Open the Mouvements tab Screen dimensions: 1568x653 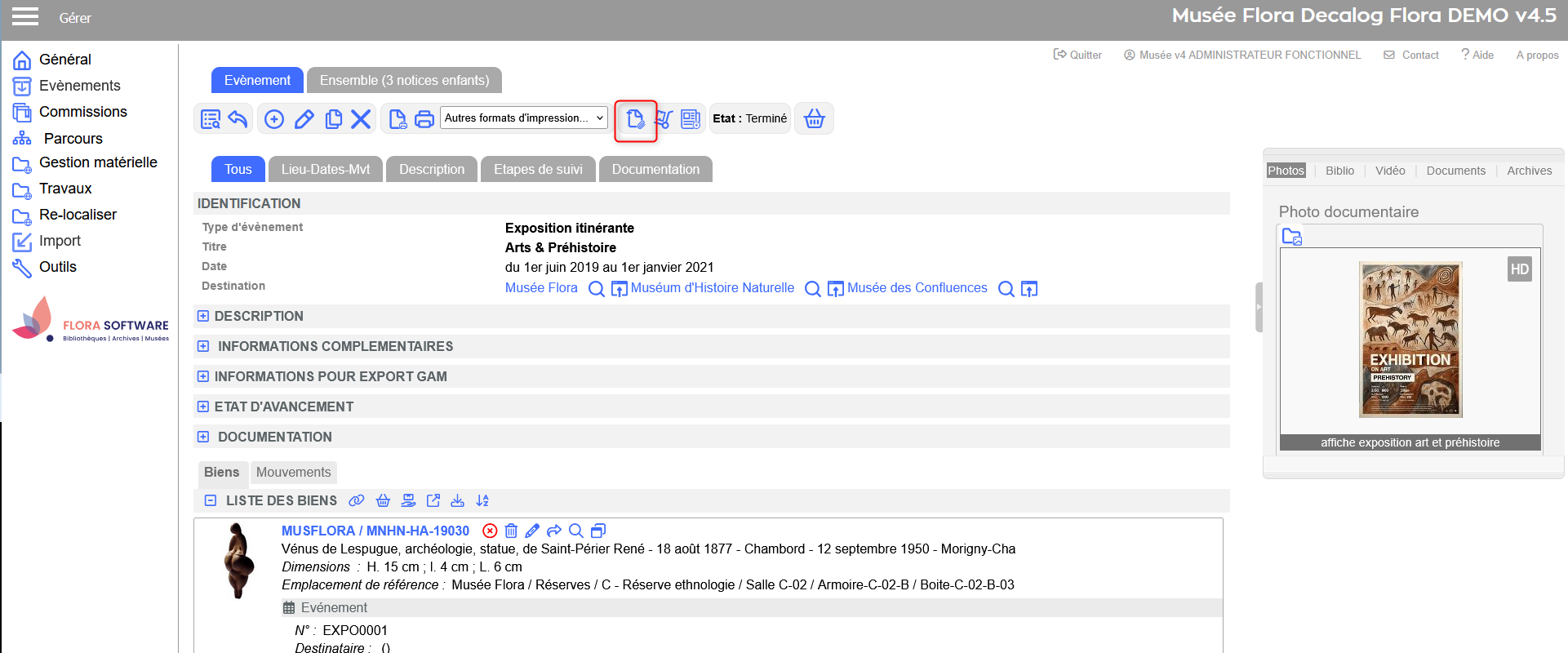(x=293, y=472)
